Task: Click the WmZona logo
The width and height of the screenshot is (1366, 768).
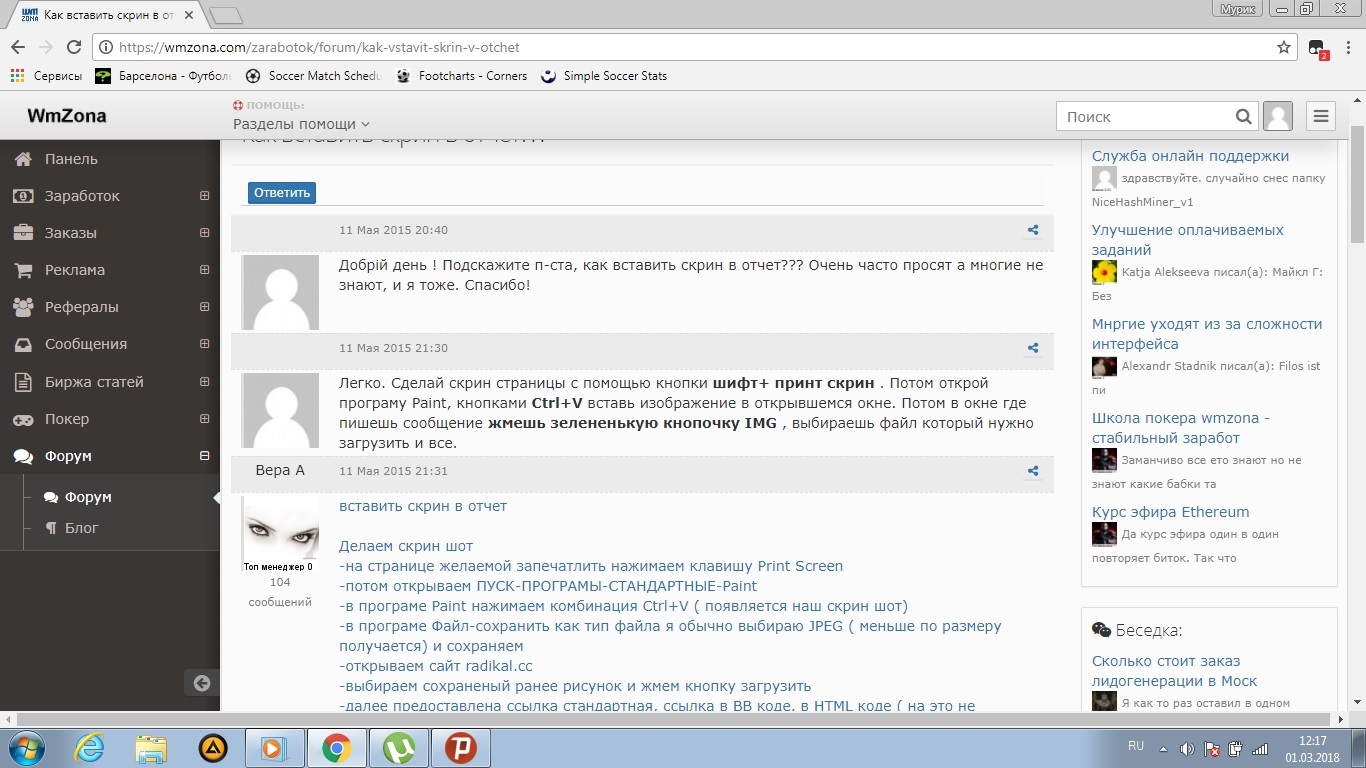Action: [x=66, y=116]
